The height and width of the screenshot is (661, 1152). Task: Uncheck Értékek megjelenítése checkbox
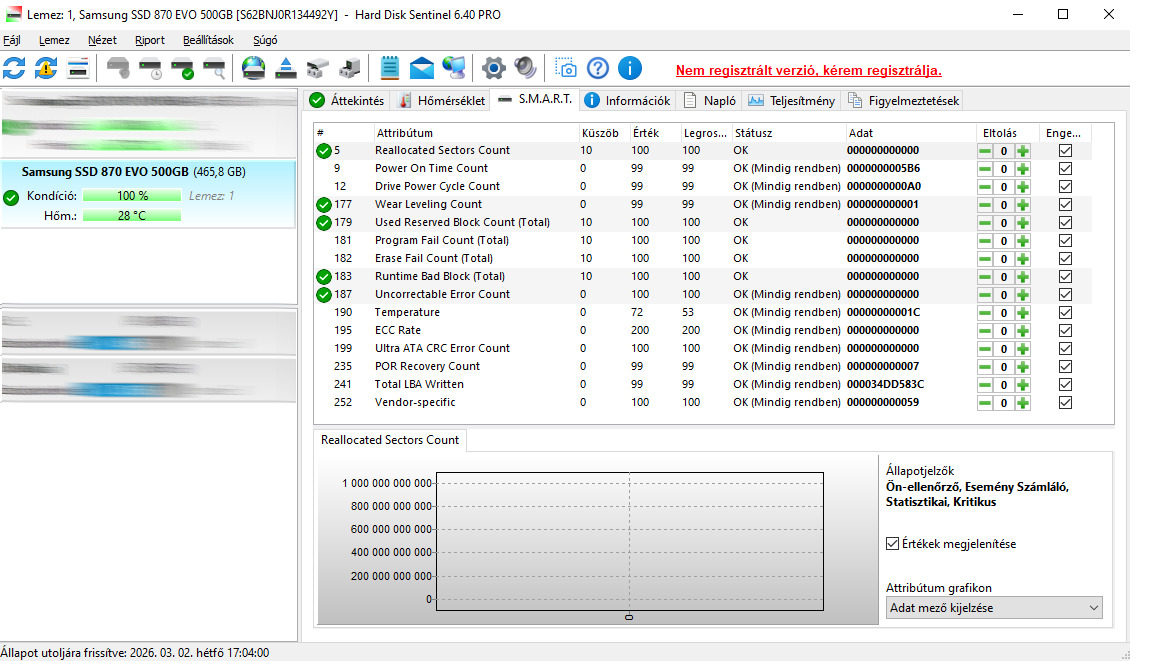coord(893,543)
